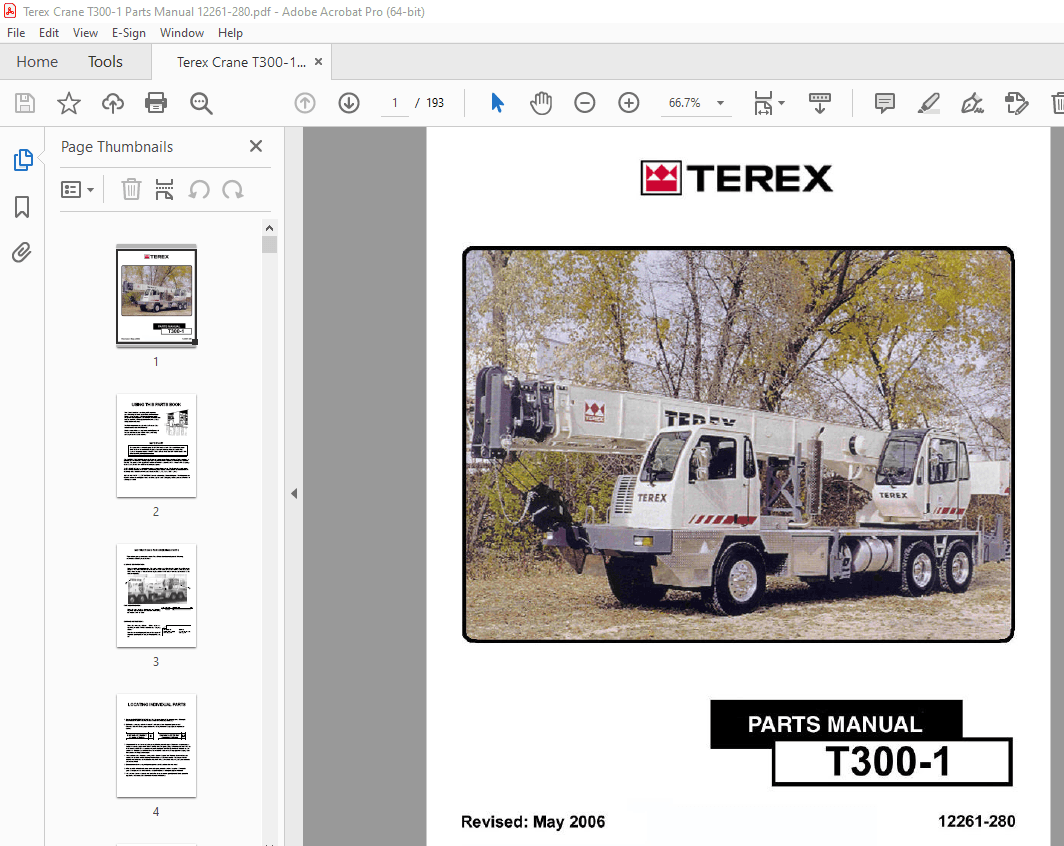1064x846 pixels.
Task: Select the Highlight pencil tool
Action: coord(928,103)
